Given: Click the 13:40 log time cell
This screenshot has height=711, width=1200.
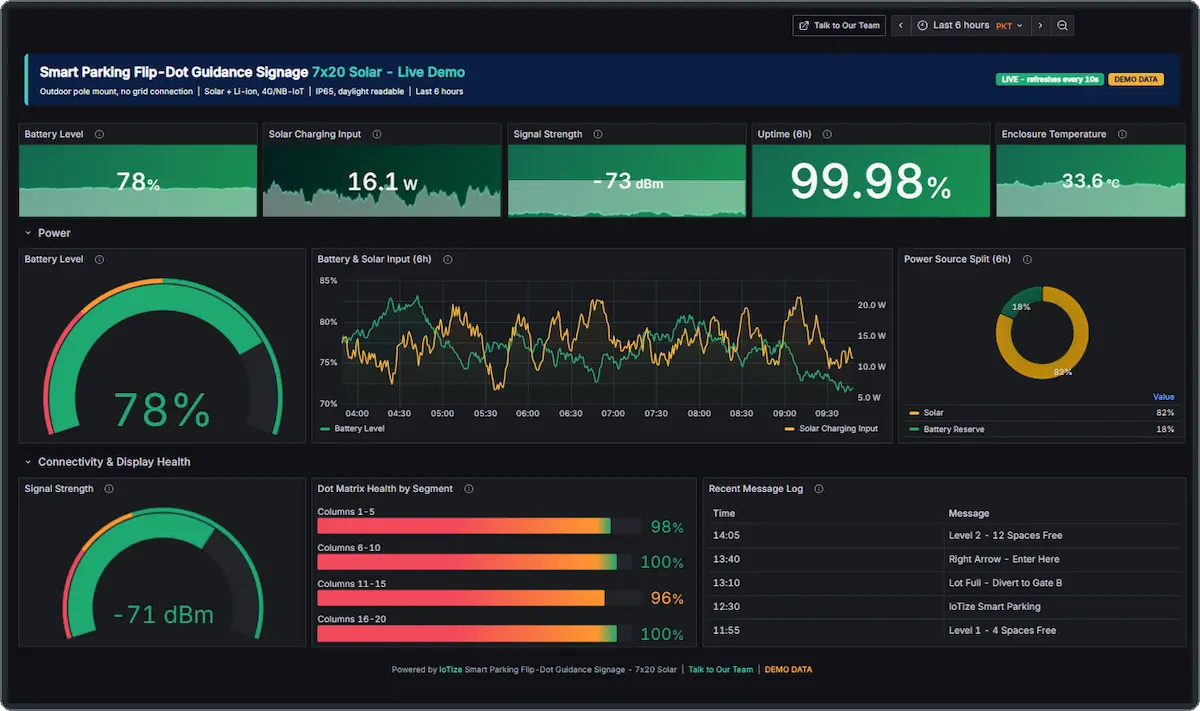Looking at the screenshot, I should point(726,559).
